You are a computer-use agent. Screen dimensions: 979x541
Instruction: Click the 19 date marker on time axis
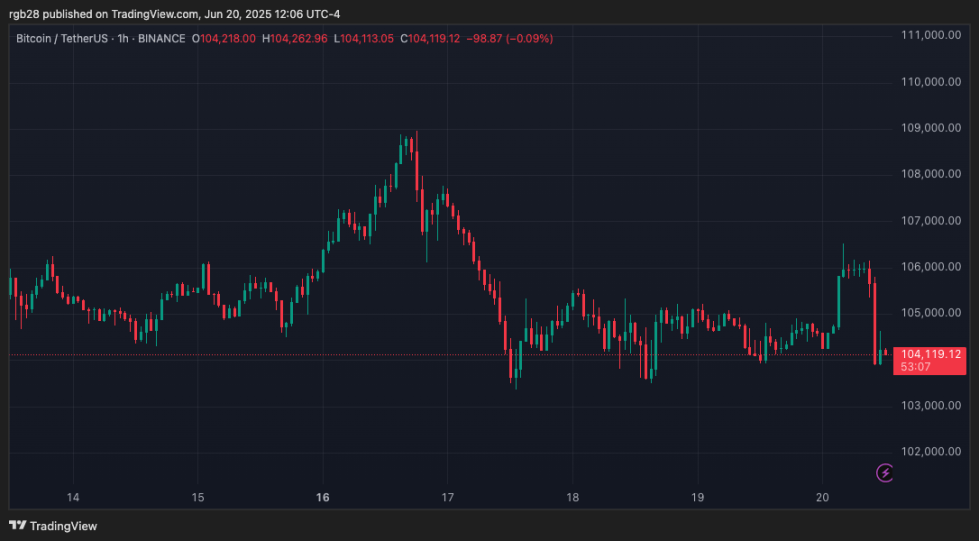pos(697,498)
